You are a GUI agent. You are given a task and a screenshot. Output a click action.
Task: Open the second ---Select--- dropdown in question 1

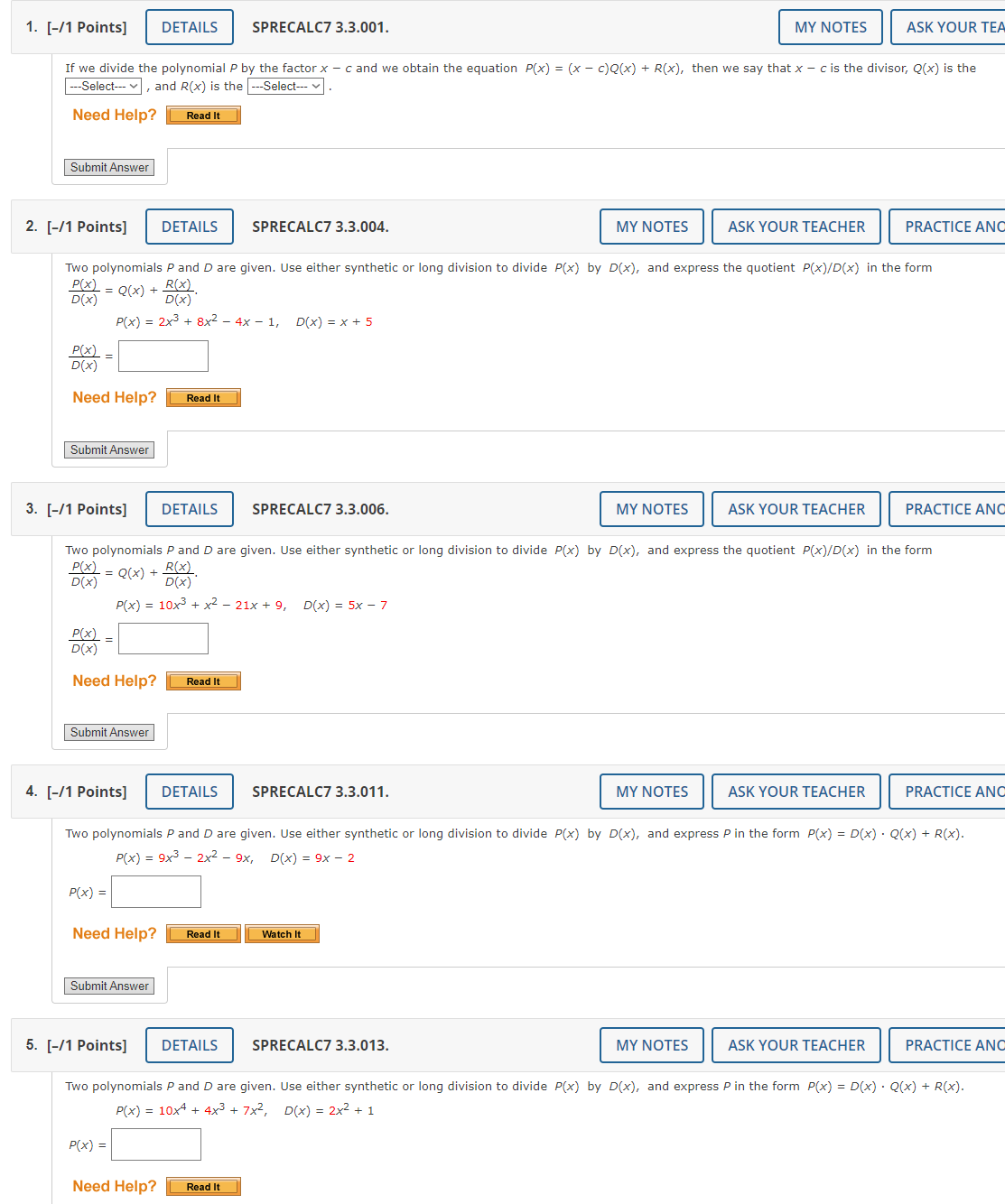285,86
